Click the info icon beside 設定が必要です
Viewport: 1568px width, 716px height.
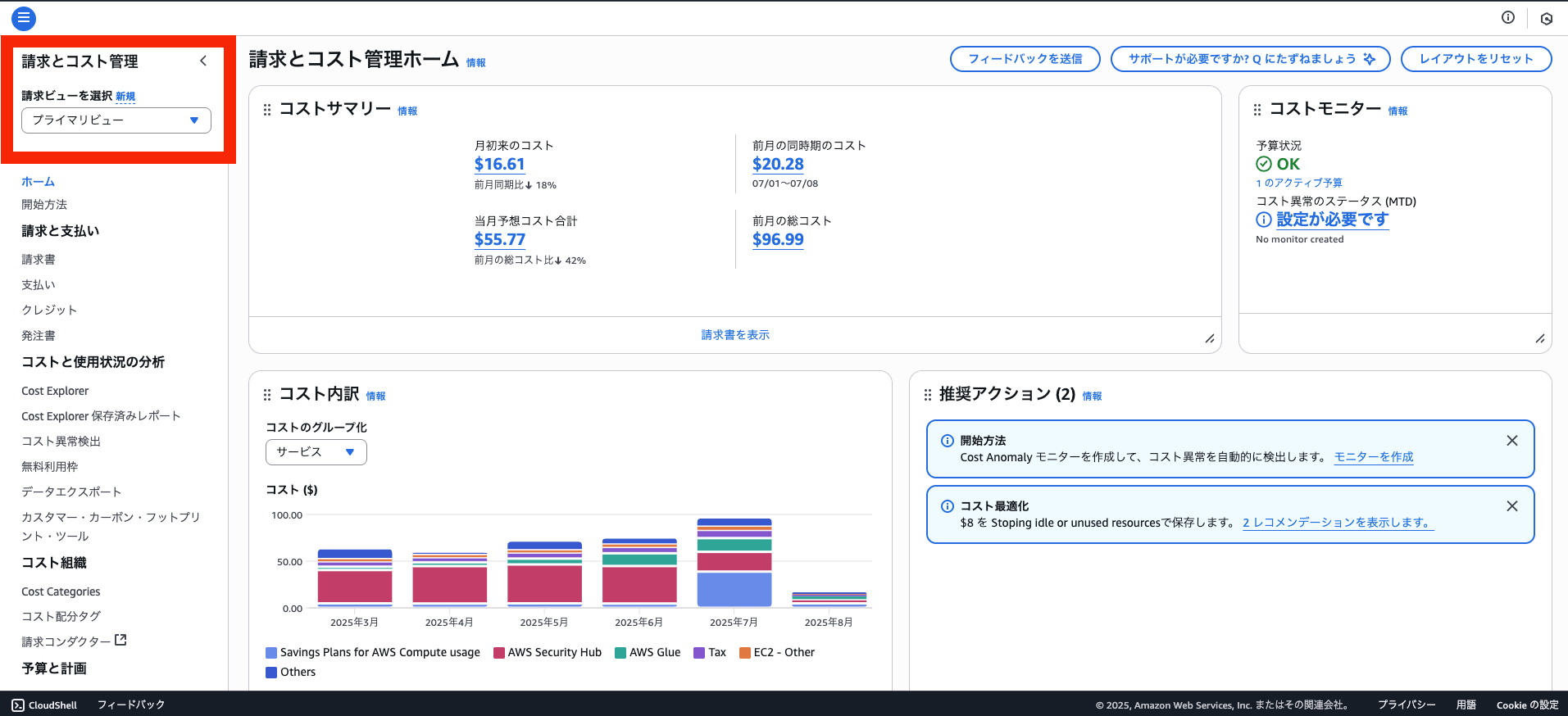click(x=1264, y=220)
